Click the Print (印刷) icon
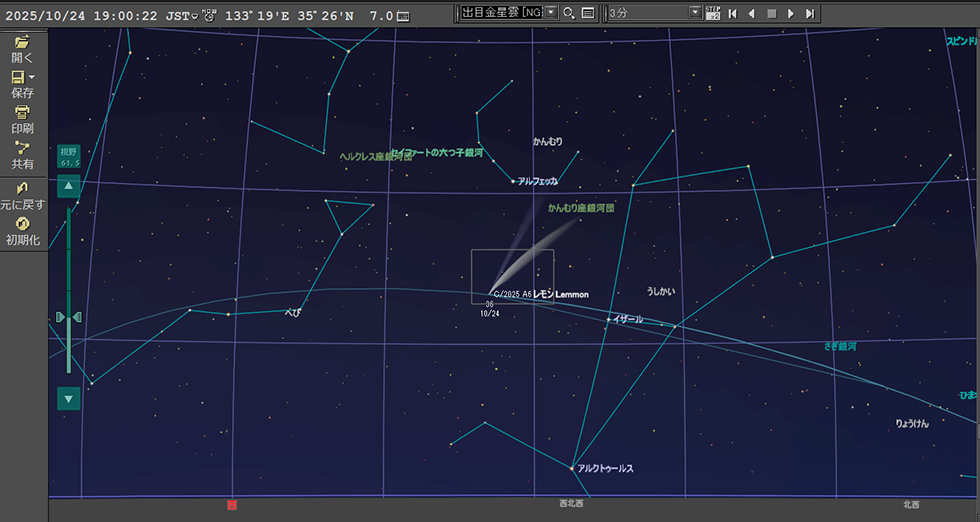The image size is (980, 522). point(22,112)
